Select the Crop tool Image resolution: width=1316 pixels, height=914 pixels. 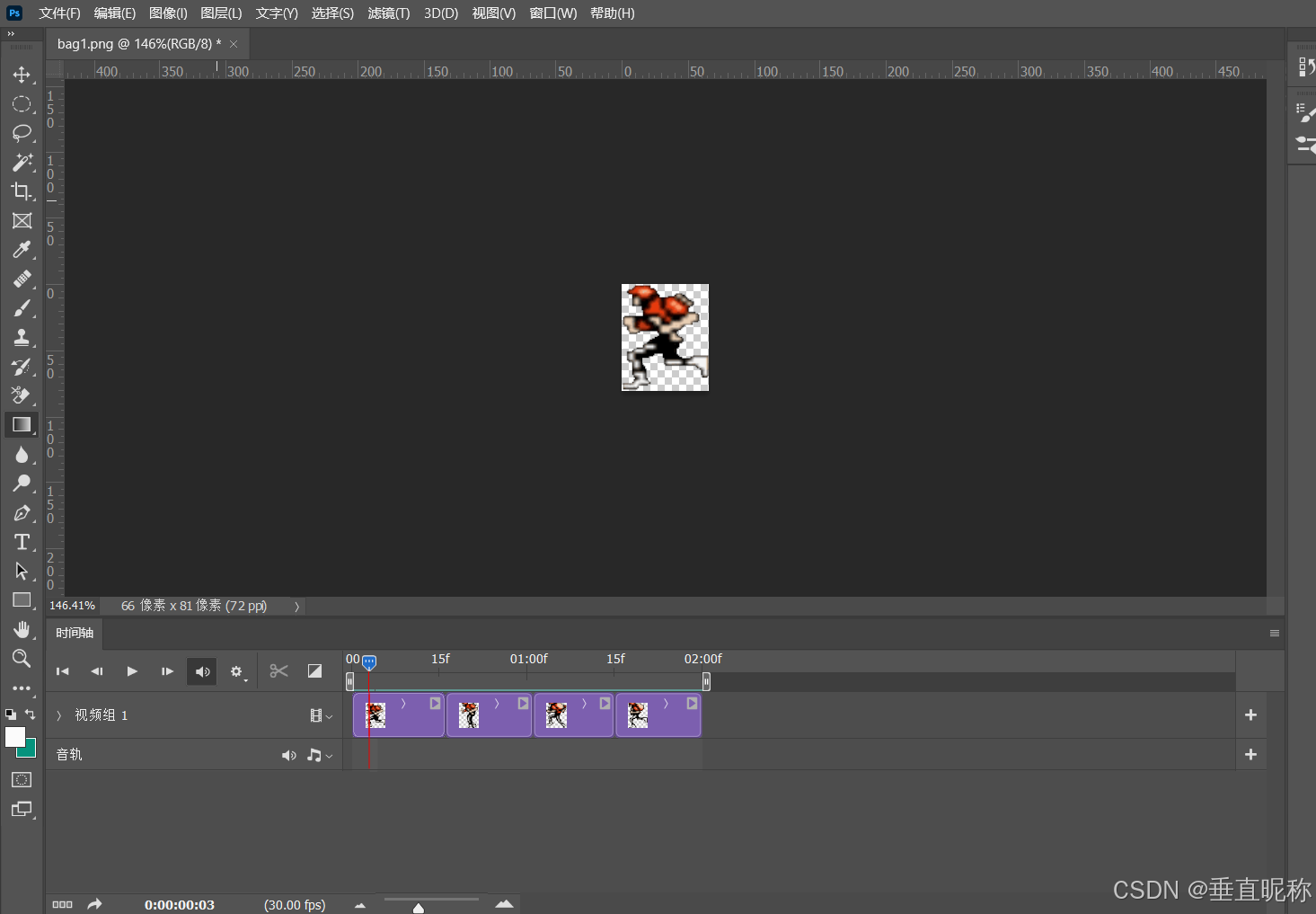(22, 191)
